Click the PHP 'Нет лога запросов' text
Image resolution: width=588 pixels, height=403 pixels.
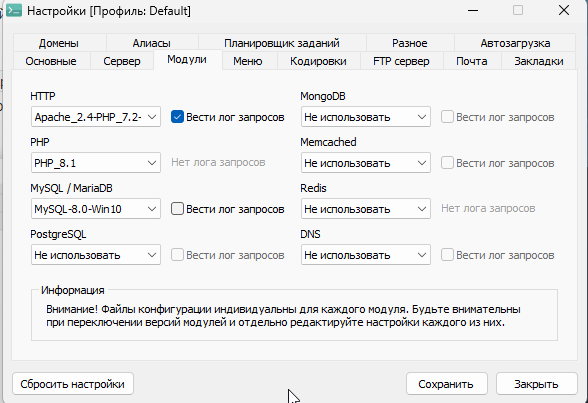pyautogui.click(x=218, y=162)
